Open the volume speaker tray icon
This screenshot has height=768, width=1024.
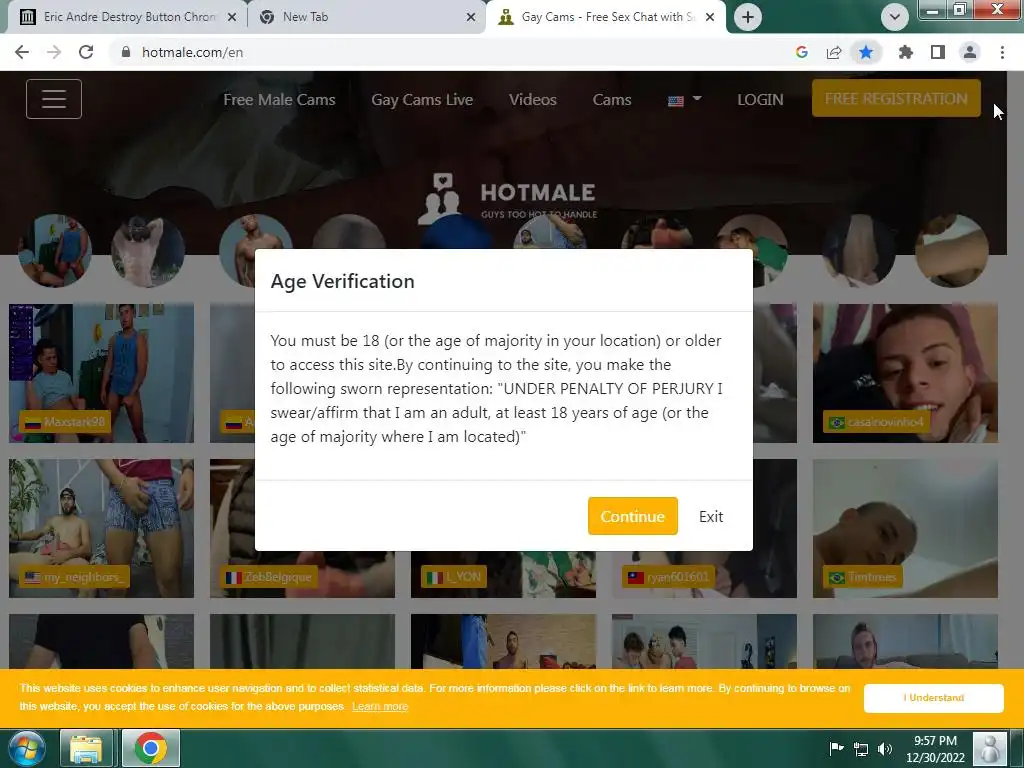(885, 749)
